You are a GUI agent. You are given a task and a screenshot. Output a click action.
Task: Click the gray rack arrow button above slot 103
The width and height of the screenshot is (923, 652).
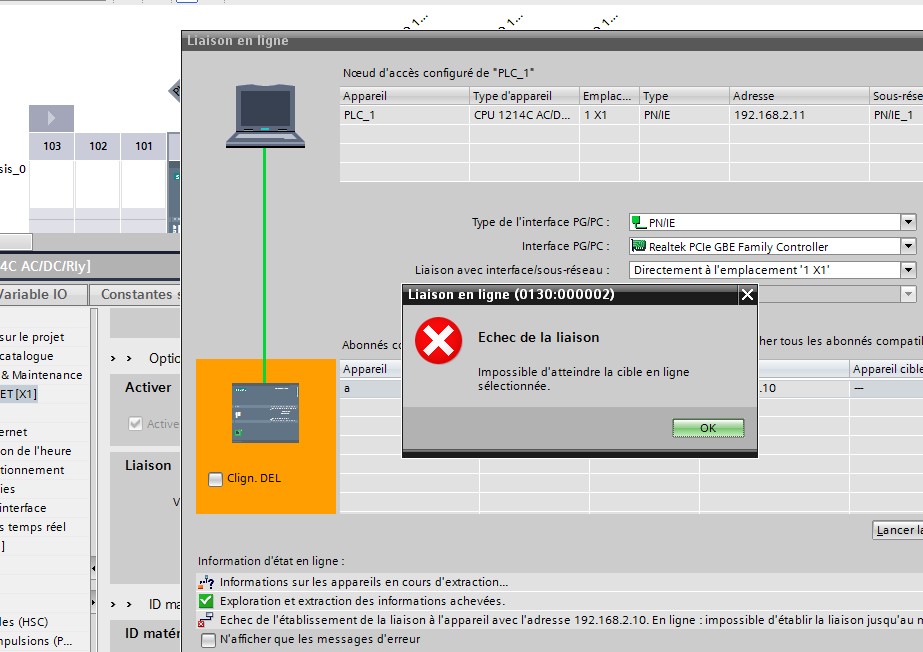tap(51, 118)
